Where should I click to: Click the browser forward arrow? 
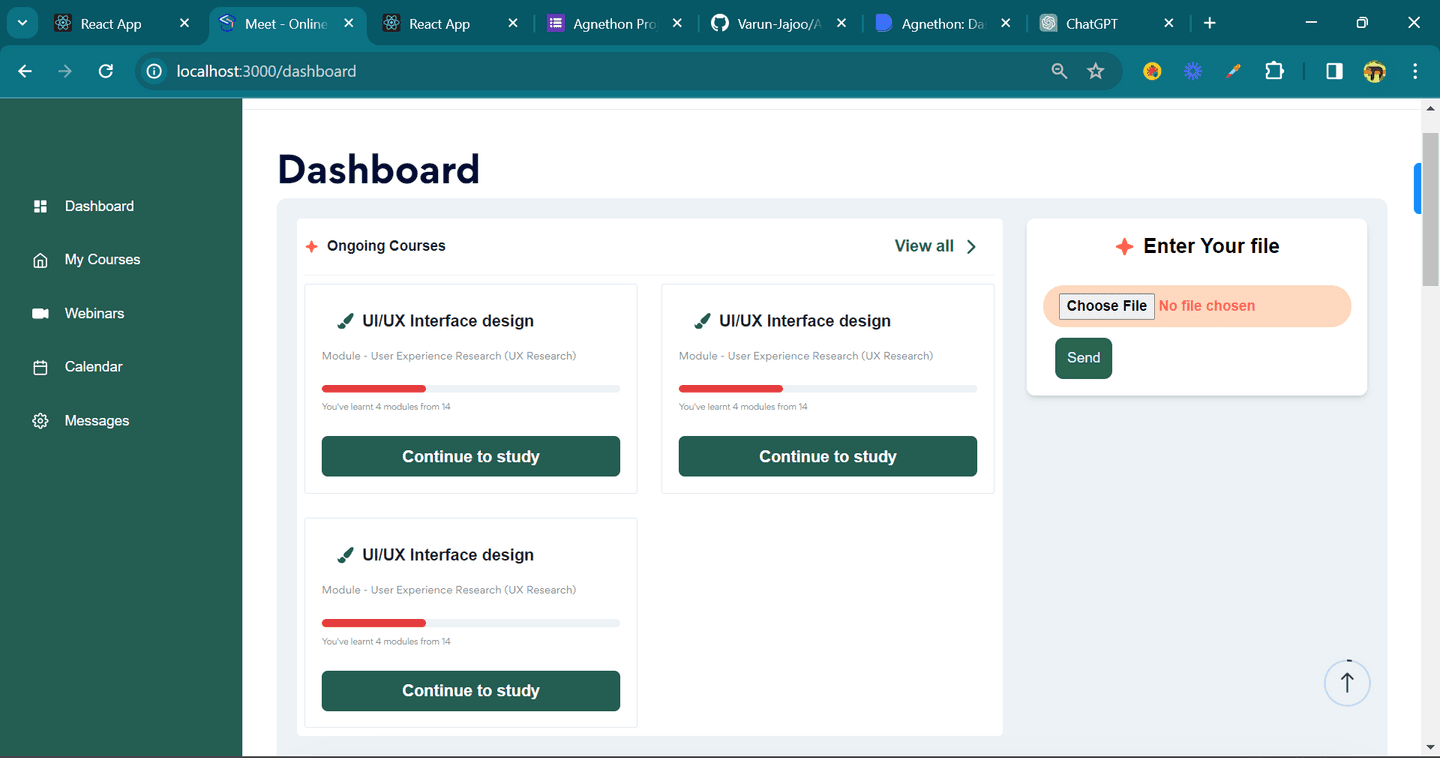pos(65,71)
